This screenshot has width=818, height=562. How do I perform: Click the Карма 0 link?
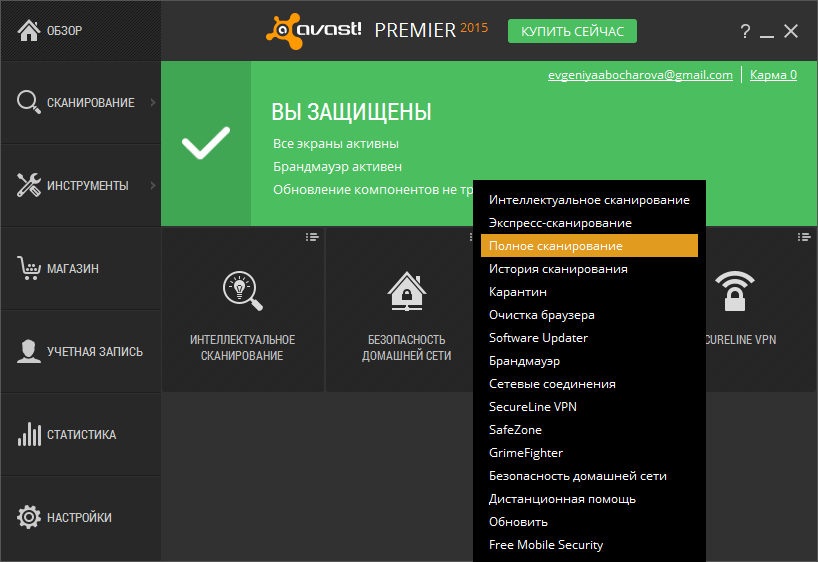(x=773, y=75)
